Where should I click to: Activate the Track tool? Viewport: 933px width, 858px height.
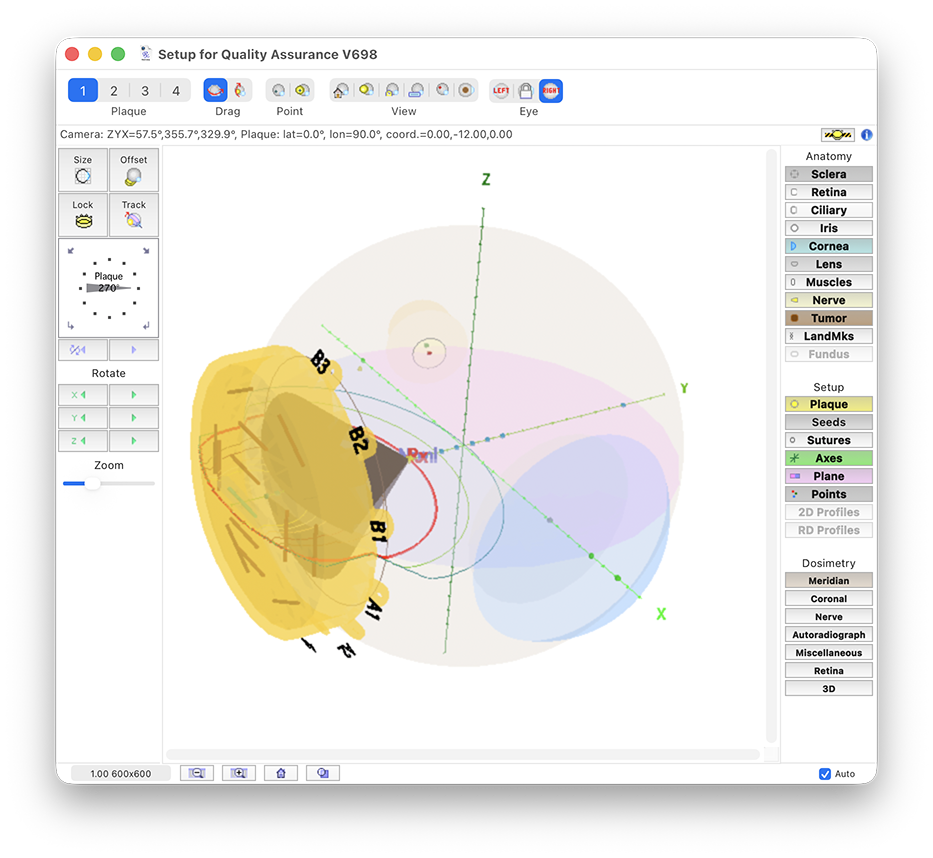[x=133, y=215]
